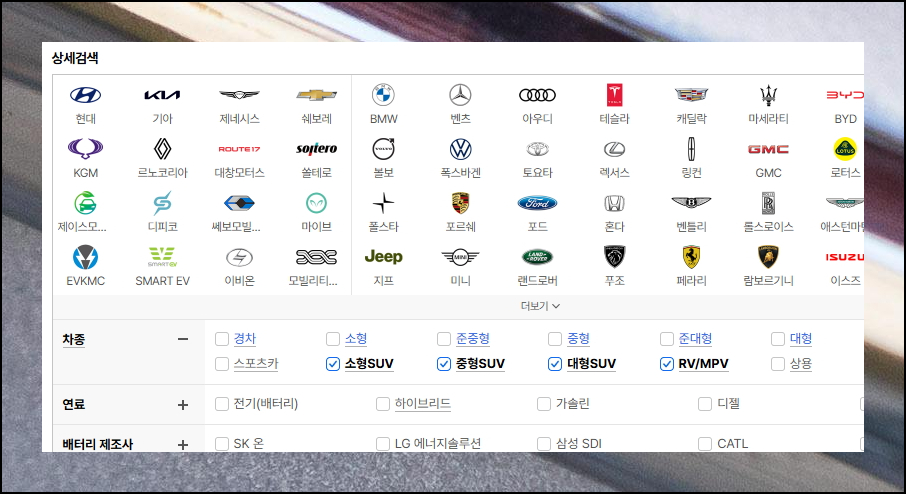Choose the Cadillac (캐딜락) logo
Image resolution: width=906 pixels, height=494 pixels.
pos(691,95)
